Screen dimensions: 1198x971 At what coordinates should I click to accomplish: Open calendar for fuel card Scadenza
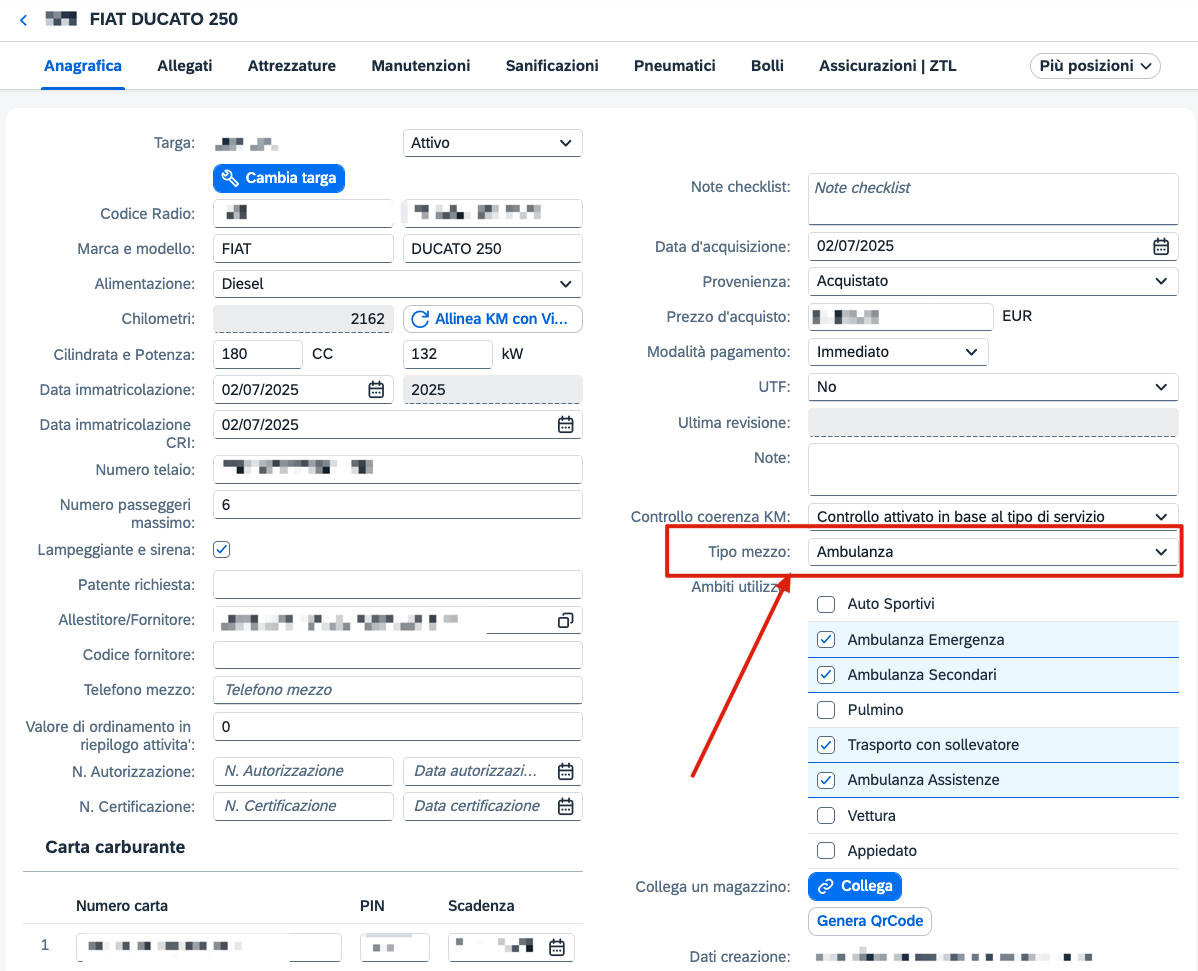pos(557,947)
